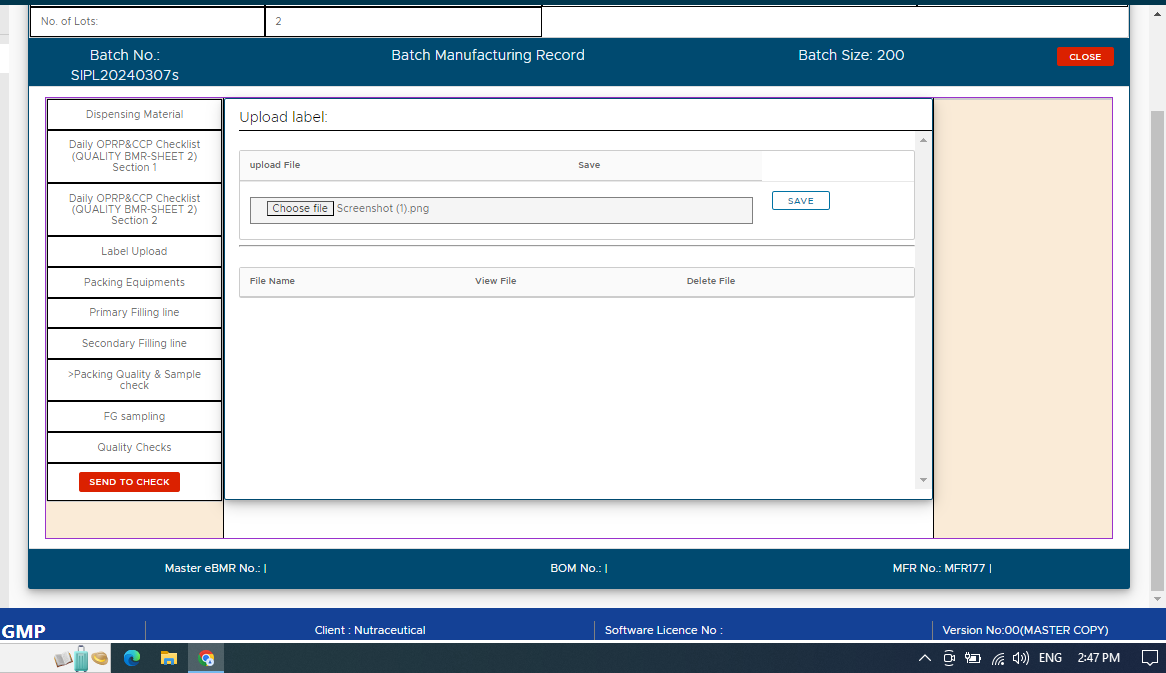The width and height of the screenshot is (1166, 673).
Task: Open the Windows notification center icon
Action: (x=1149, y=658)
